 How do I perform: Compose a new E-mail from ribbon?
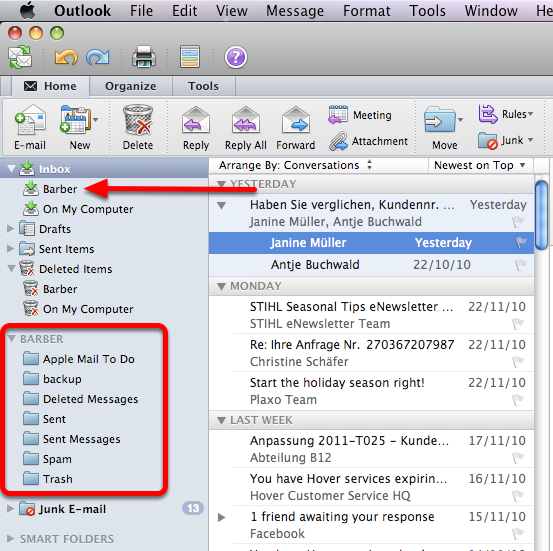(x=30, y=128)
